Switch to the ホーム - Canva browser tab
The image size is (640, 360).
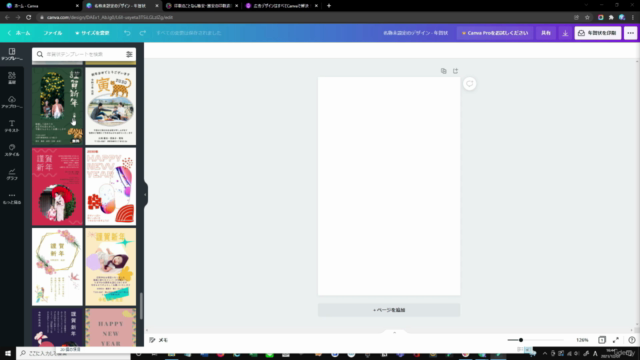41,6
